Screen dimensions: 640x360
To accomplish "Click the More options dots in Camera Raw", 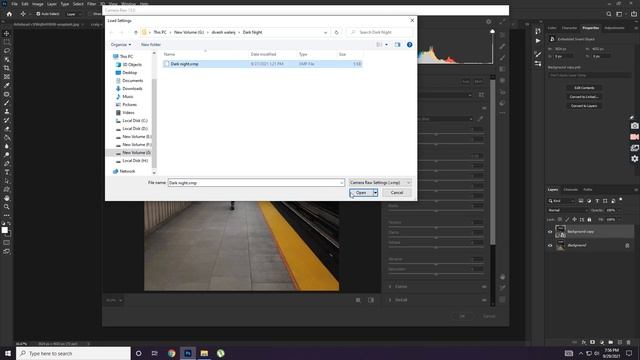I will tap(502, 113).
